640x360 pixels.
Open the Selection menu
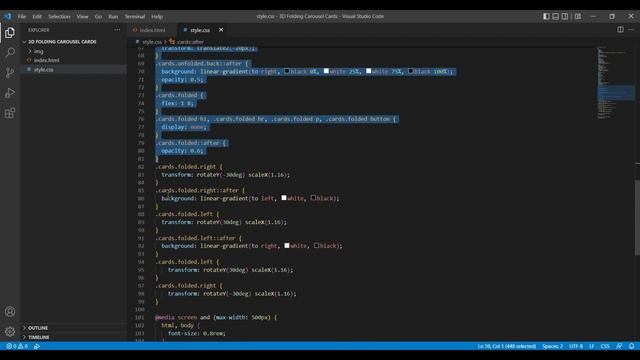(59, 16)
